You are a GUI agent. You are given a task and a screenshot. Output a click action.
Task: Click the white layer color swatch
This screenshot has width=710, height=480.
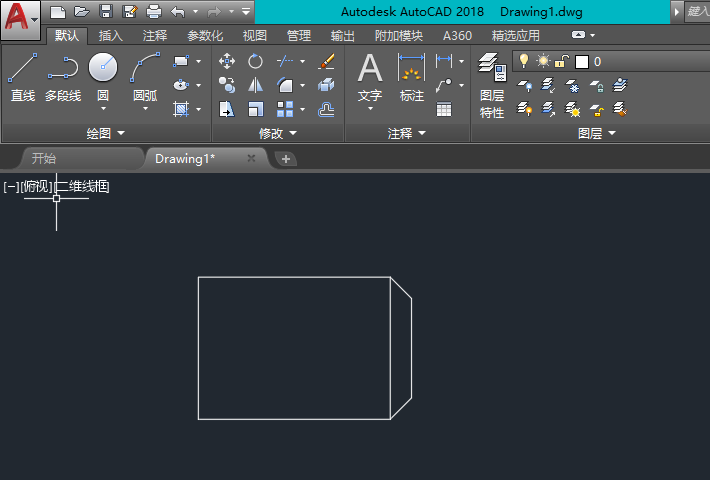click(x=582, y=61)
